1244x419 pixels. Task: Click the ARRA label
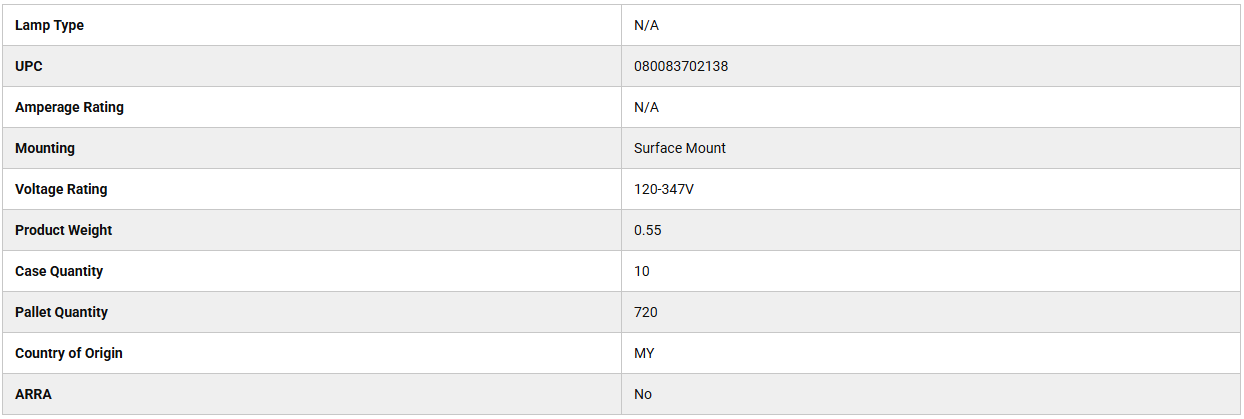tap(33, 394)
